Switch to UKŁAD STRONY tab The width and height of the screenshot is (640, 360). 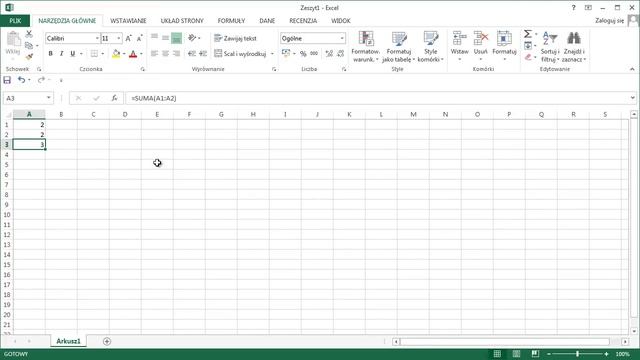click(x=182, y=20)
